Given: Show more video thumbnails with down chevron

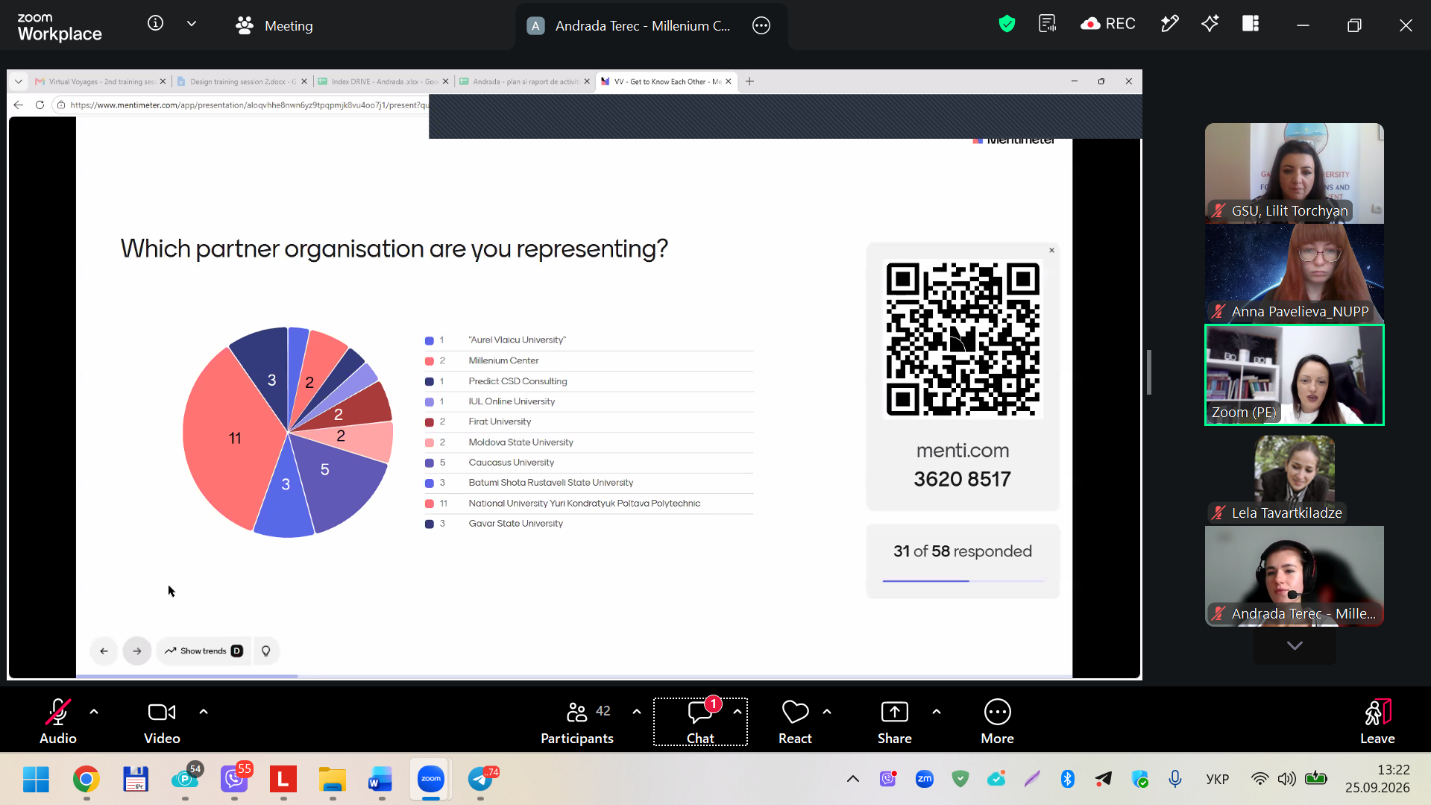Looking at the screenshot, I should pyautogui.click(x=1295, y=646).
